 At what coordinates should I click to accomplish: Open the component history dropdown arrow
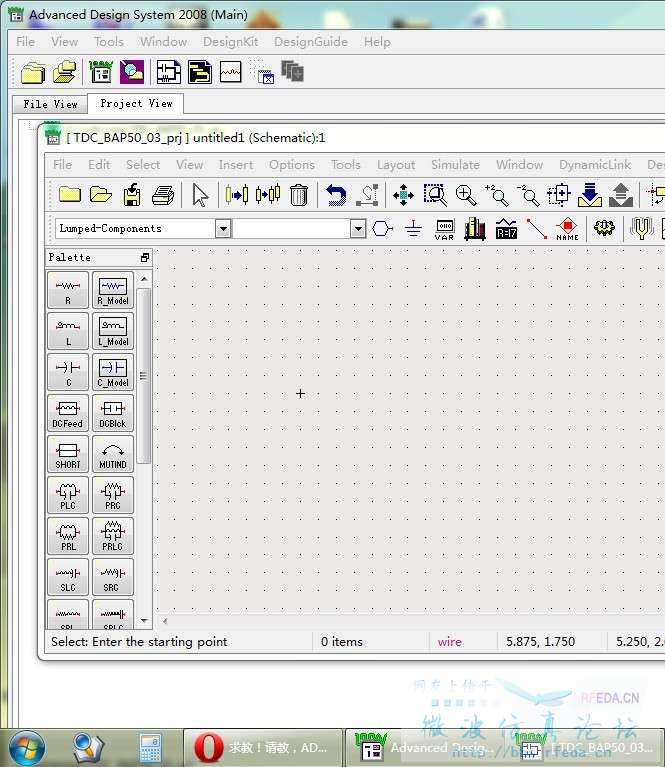358,228
